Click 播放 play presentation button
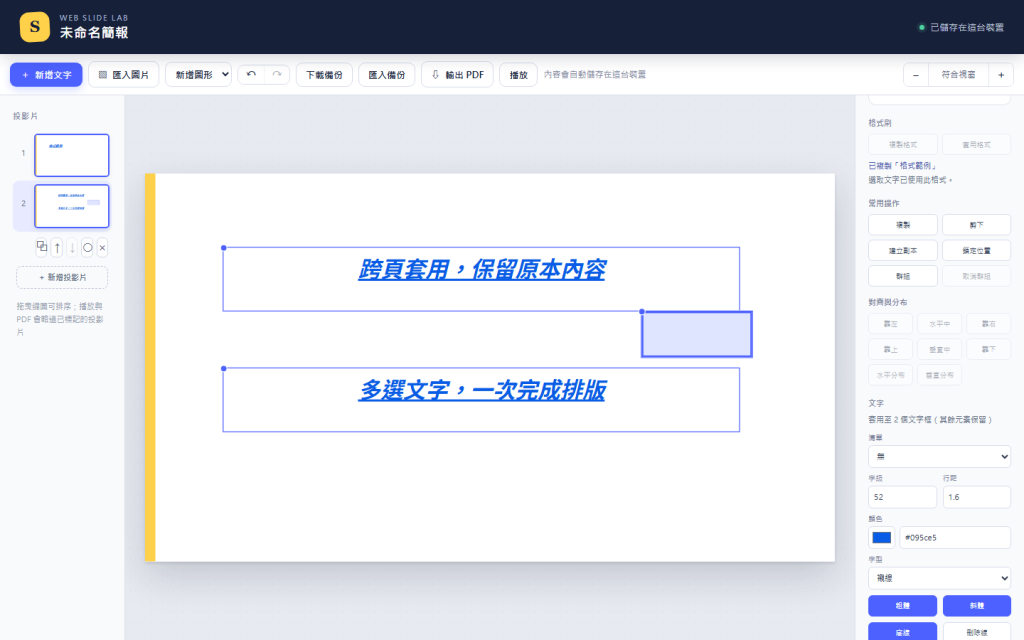Screen dimensions: 1024x640 [519, 74]
